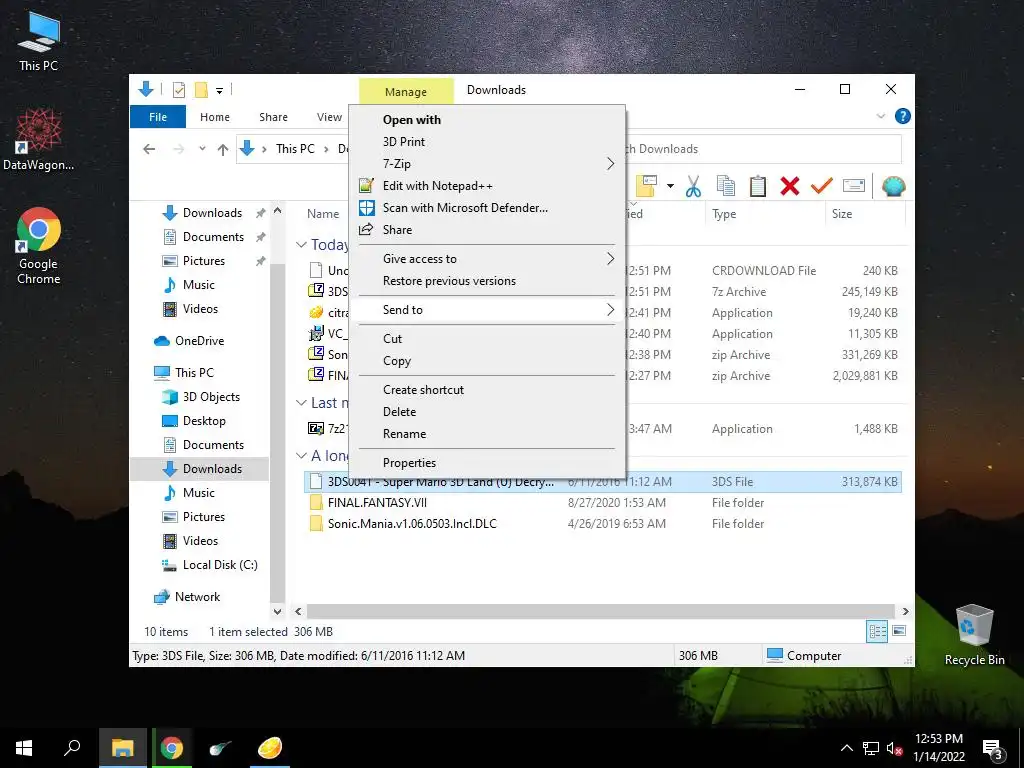Click the Rename field toolbar icon
The width and height of the screenshot is (1024, 768).
(x=854, y=186)
